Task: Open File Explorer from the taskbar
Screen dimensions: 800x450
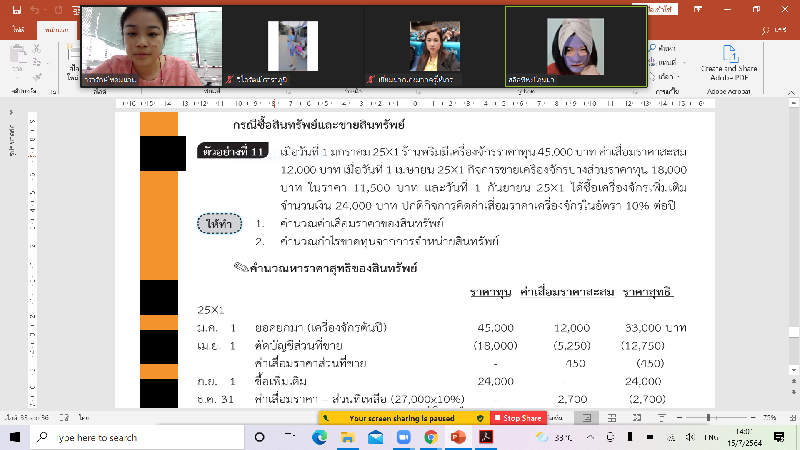Action: tap(346, 437)
